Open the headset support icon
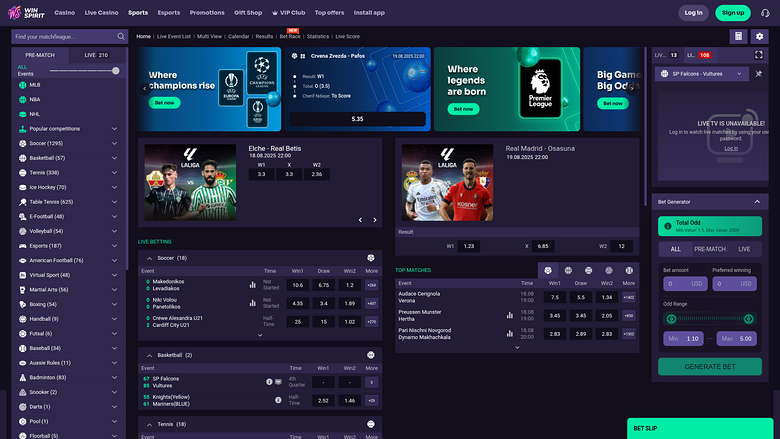Viewport: 780px width, 439px height. pyautogui.click(x=765, y=13)
